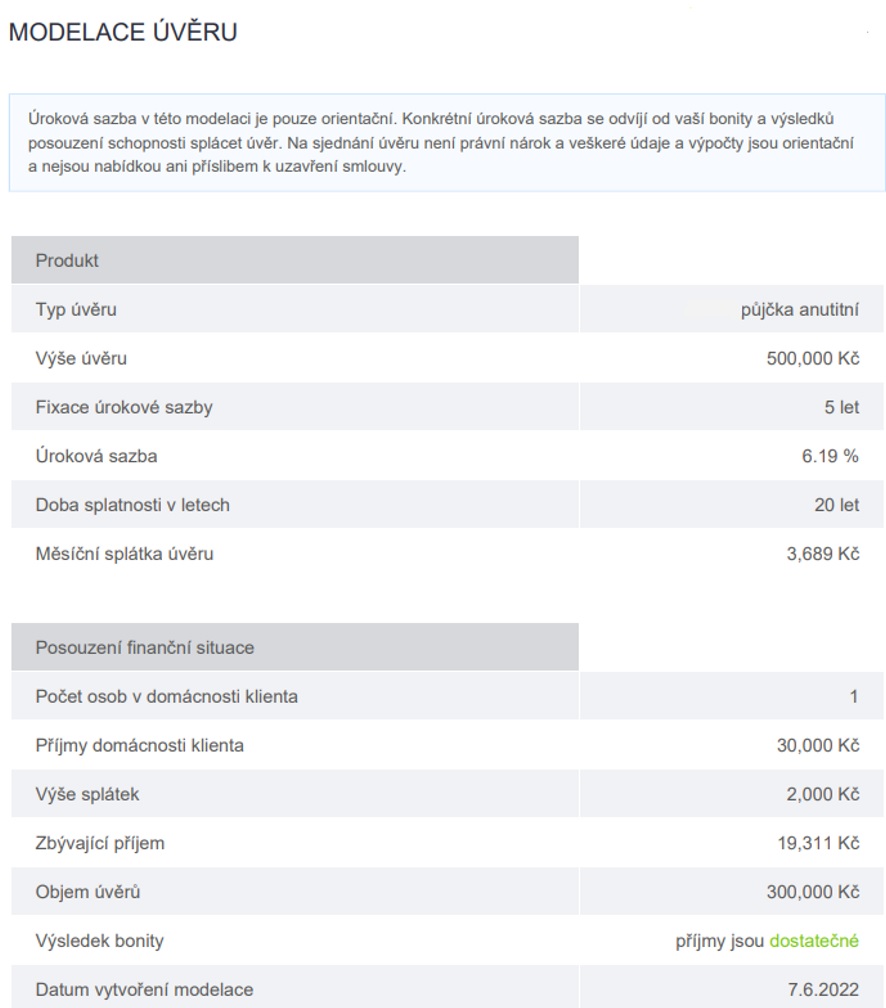
Task: Select the 6.19 % interest rate value
Action: click(830, 456)
